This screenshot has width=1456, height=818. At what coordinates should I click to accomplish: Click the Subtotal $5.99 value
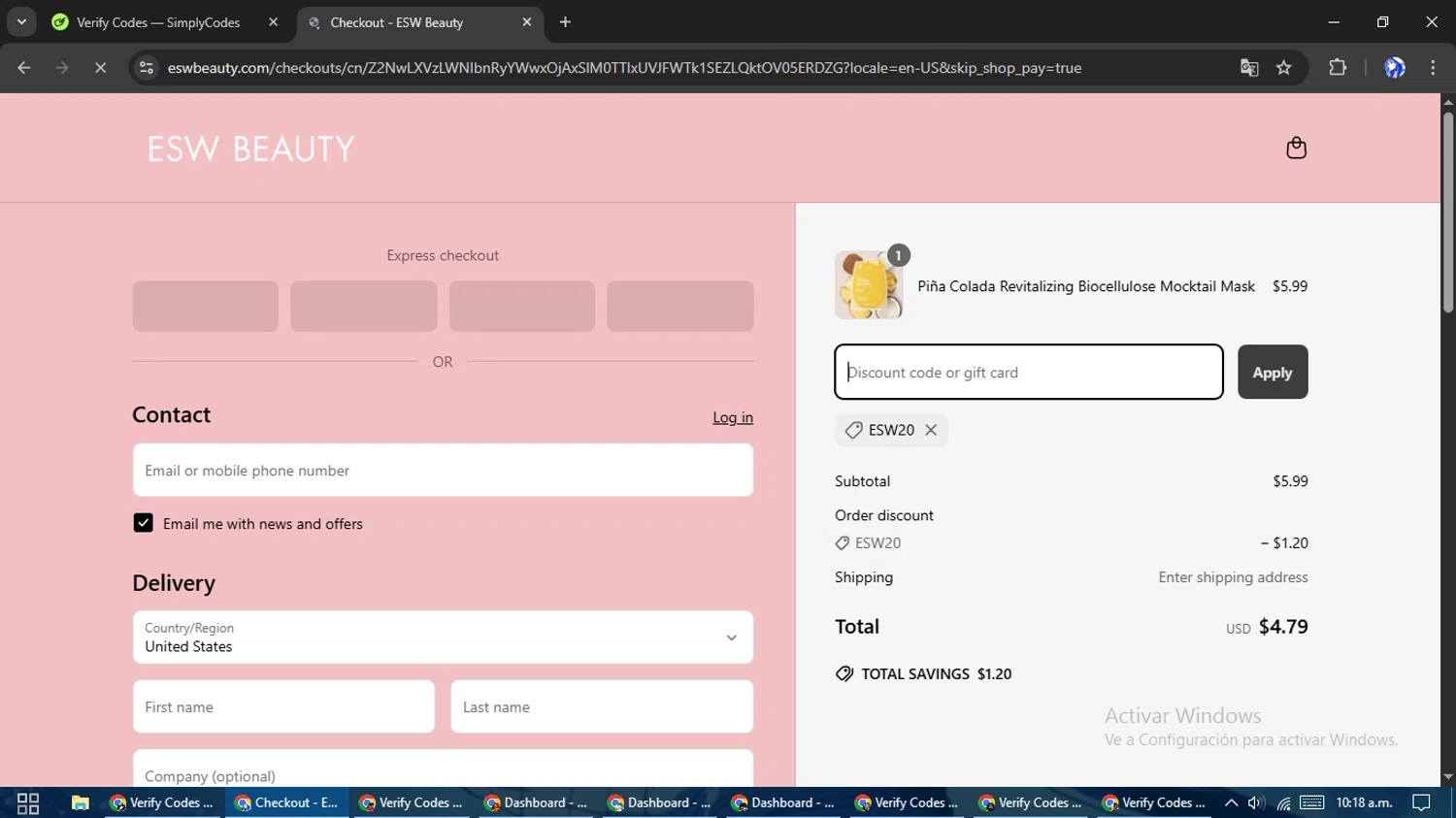[x=1290, y=481]
